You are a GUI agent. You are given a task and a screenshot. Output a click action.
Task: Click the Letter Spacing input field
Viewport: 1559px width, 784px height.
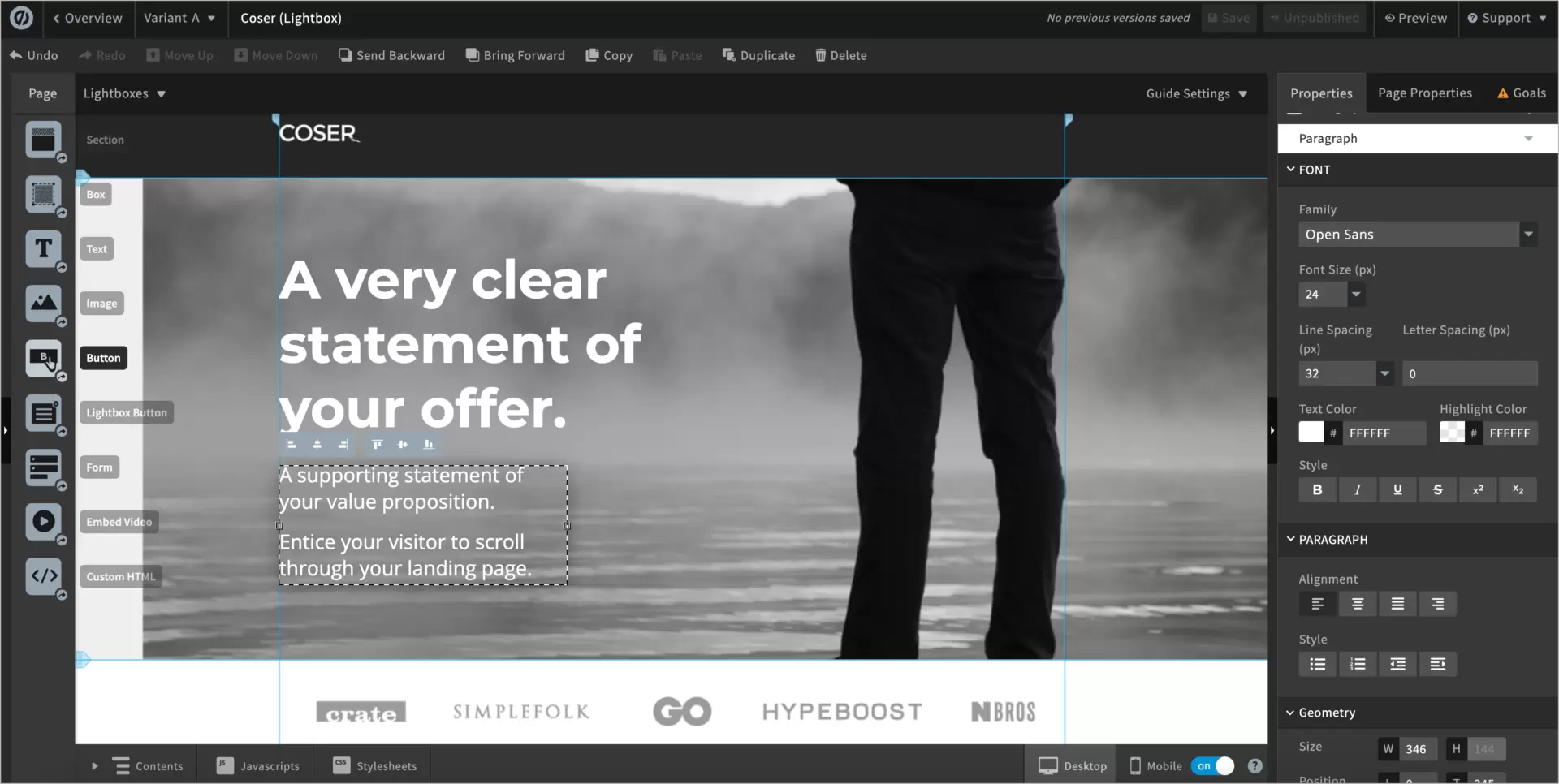click(1469, 374)
